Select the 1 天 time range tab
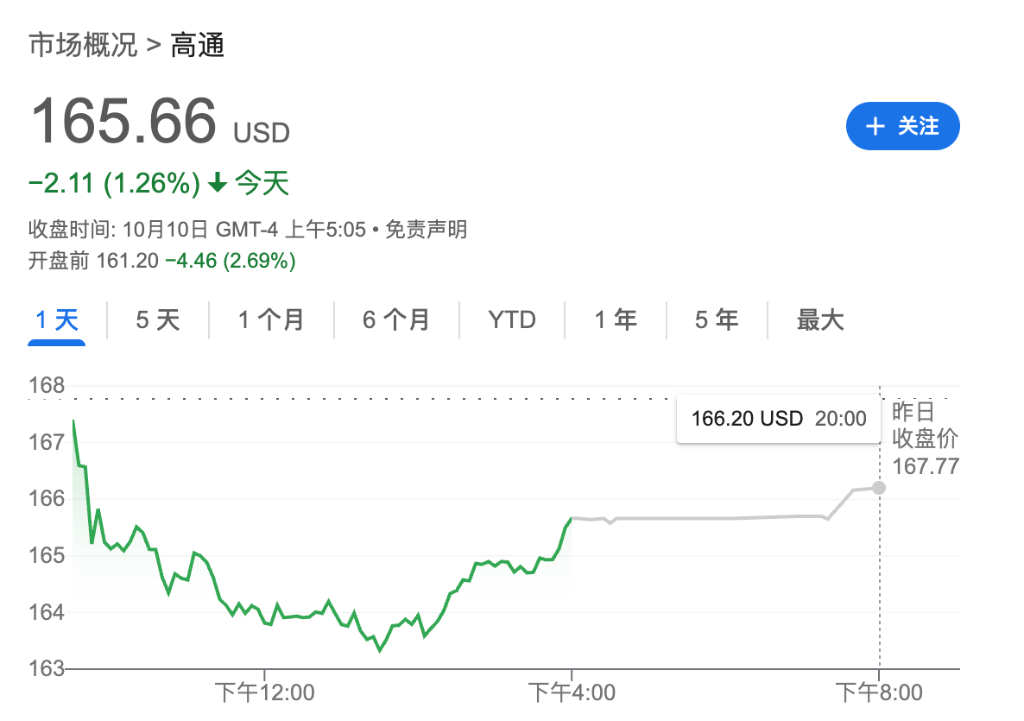The height and width of the screenshot is (721, 1024). [x=57, y=320]
